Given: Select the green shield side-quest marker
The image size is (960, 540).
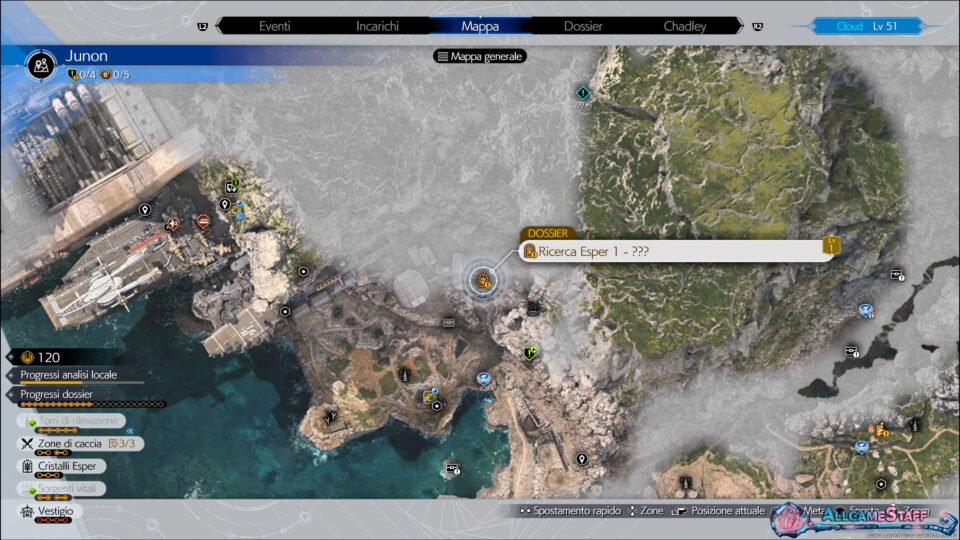Looking at the screenshot, I should click(x=530, y=353).
